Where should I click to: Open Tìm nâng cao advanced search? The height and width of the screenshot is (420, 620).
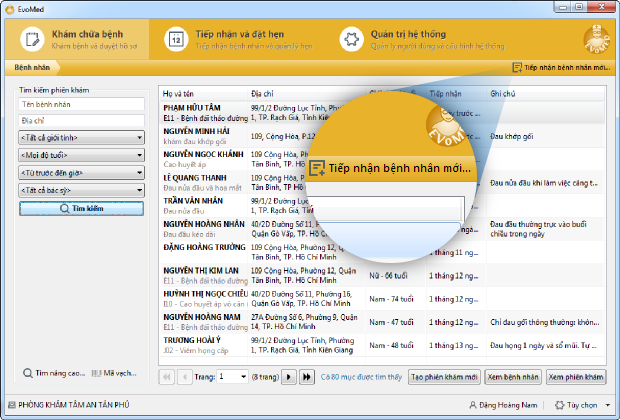coord(54,373)
